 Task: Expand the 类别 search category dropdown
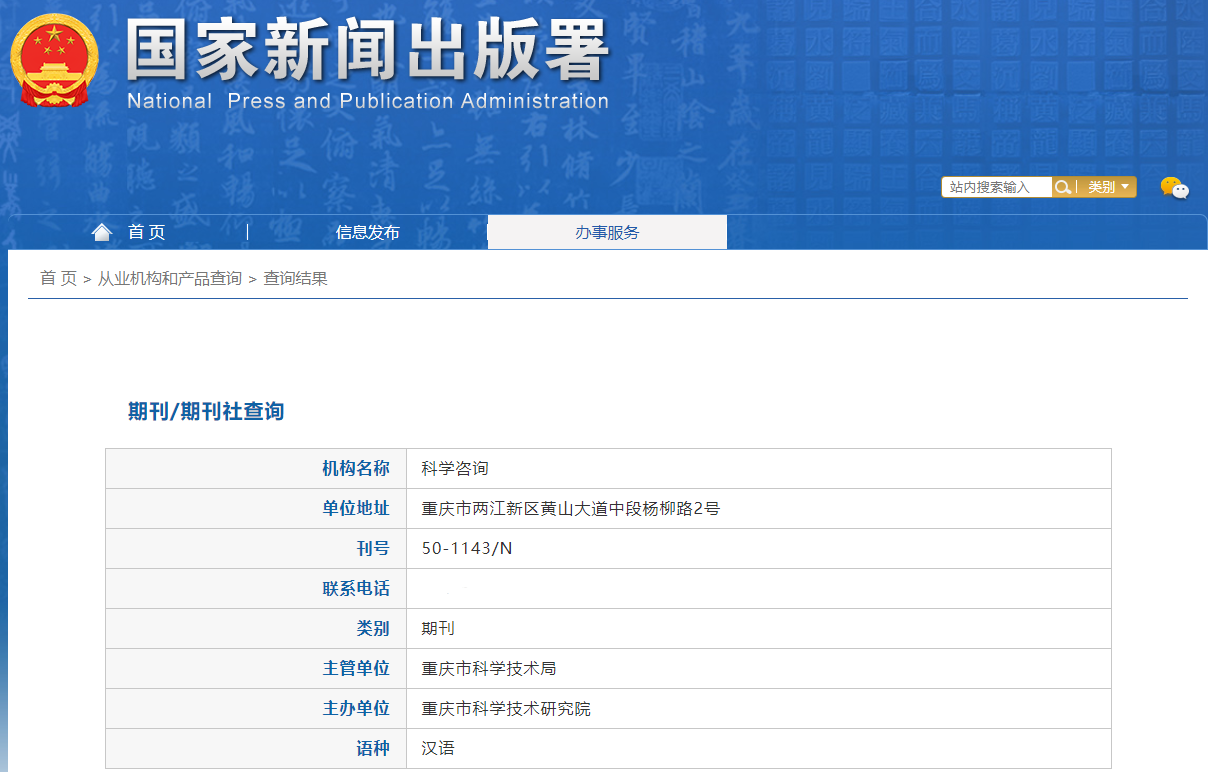[x=1108, y=187]
